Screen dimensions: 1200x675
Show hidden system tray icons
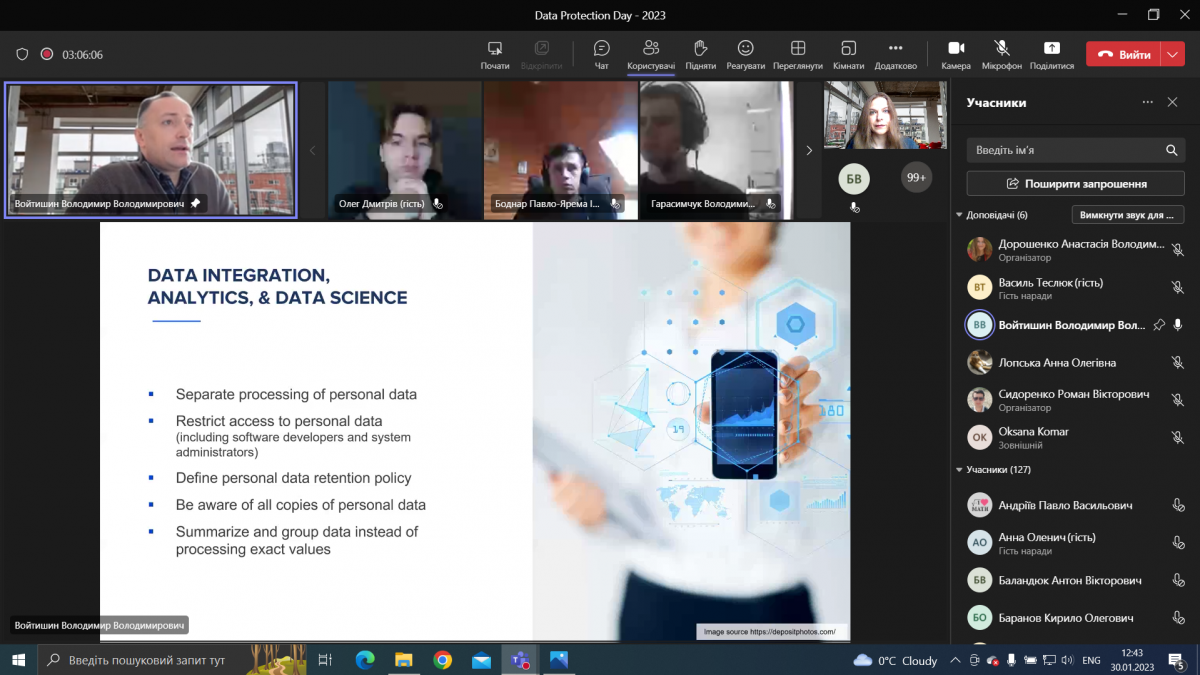tap(957, 660)
